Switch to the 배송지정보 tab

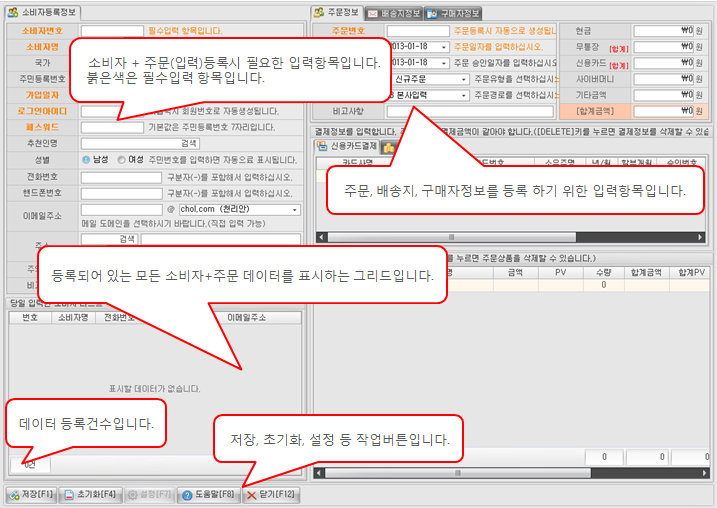[x=394, y=14]
